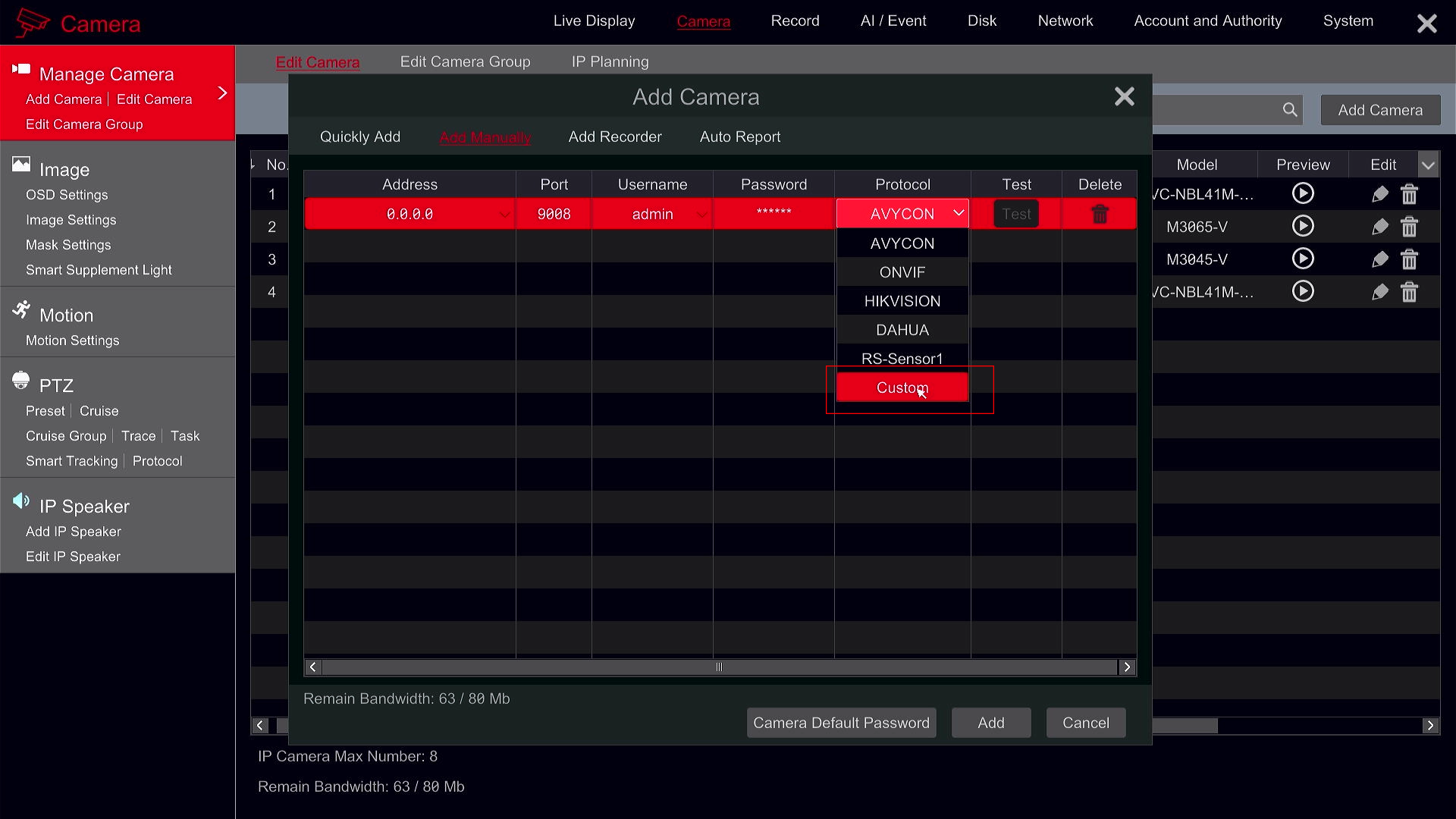
Task: Delete camera M3065-V with trash icon
Action: [1409, 227]
